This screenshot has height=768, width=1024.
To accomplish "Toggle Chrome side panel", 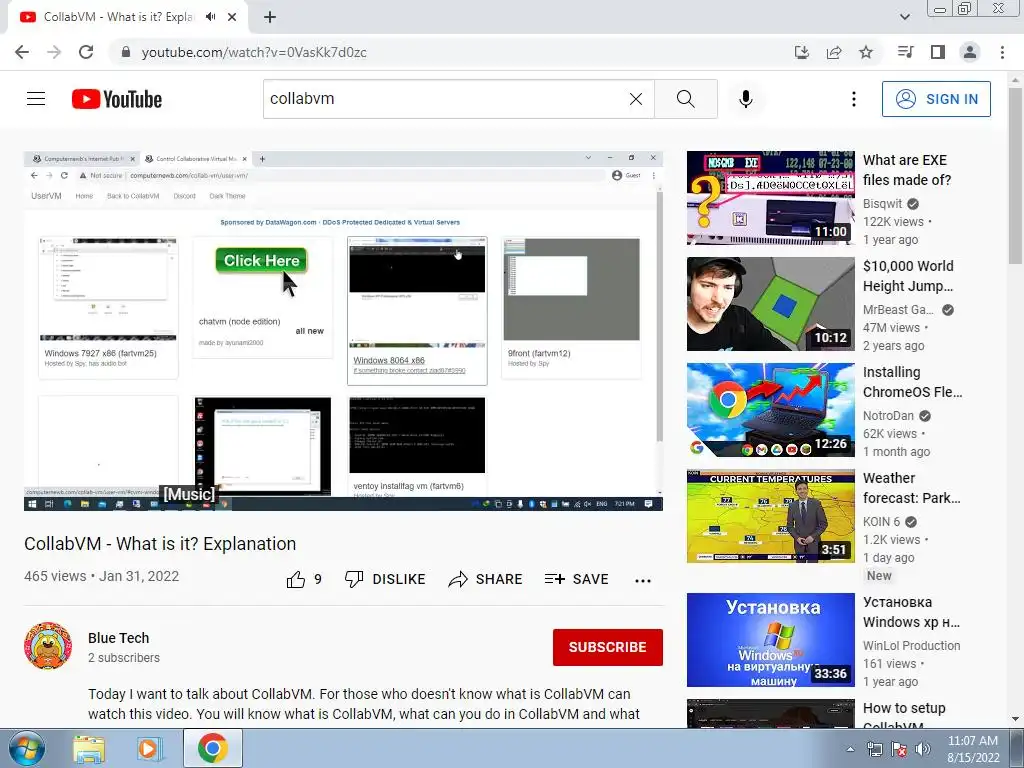I will (938, 52).
